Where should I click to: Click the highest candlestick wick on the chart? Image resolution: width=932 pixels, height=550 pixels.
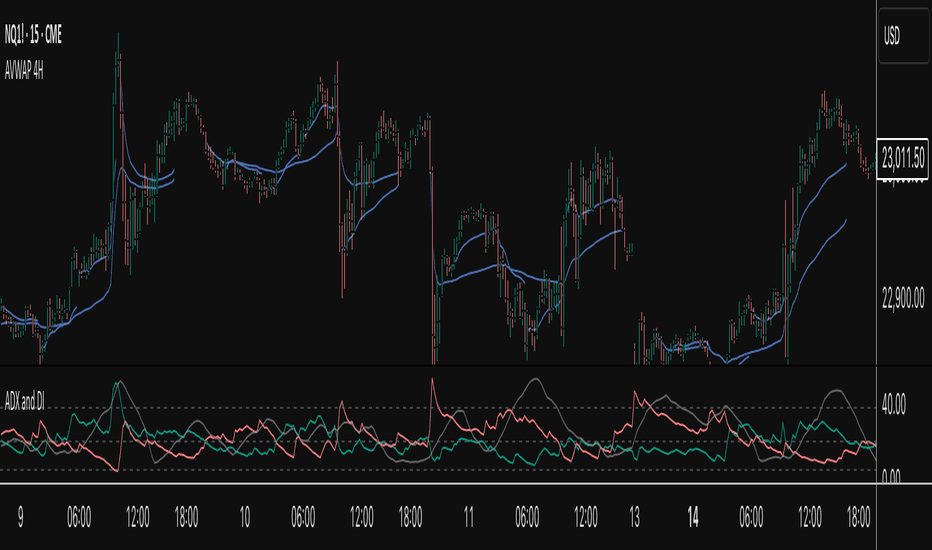118,38
